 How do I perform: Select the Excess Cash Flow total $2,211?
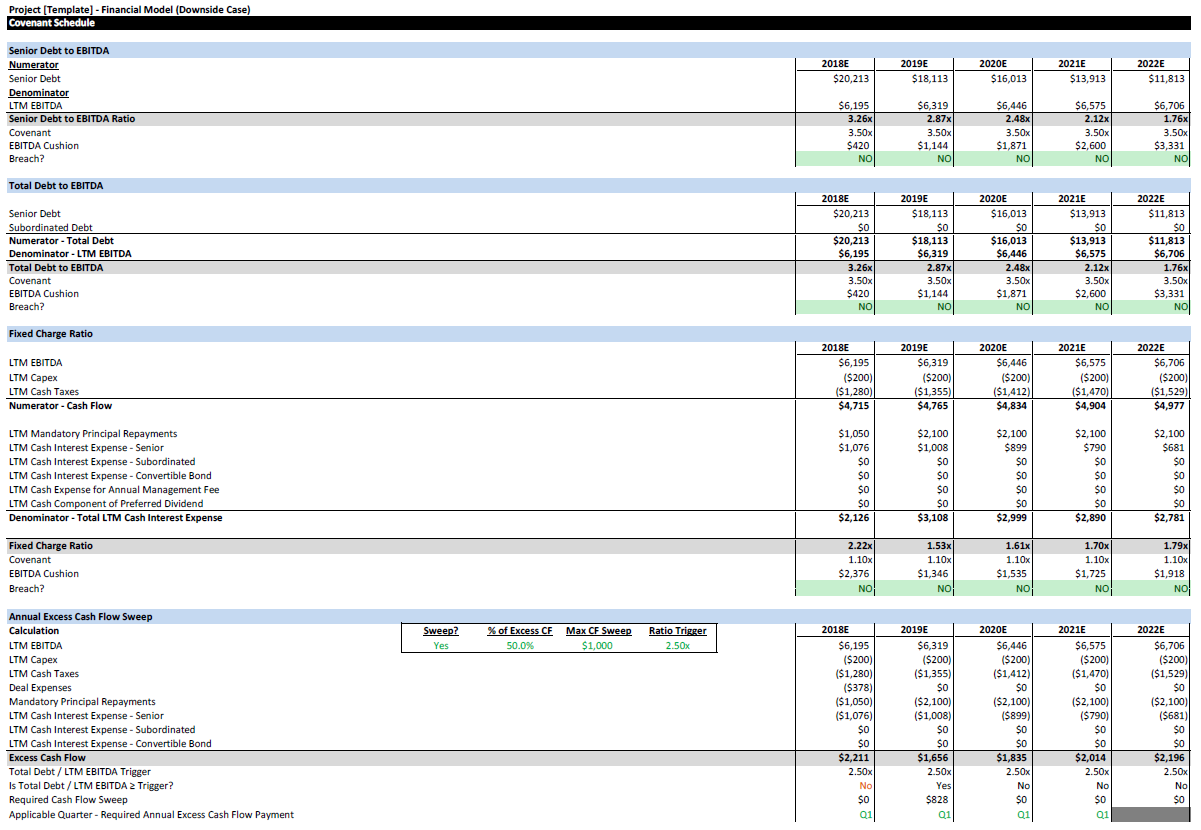pyautogui.click(x=853, y=757)
